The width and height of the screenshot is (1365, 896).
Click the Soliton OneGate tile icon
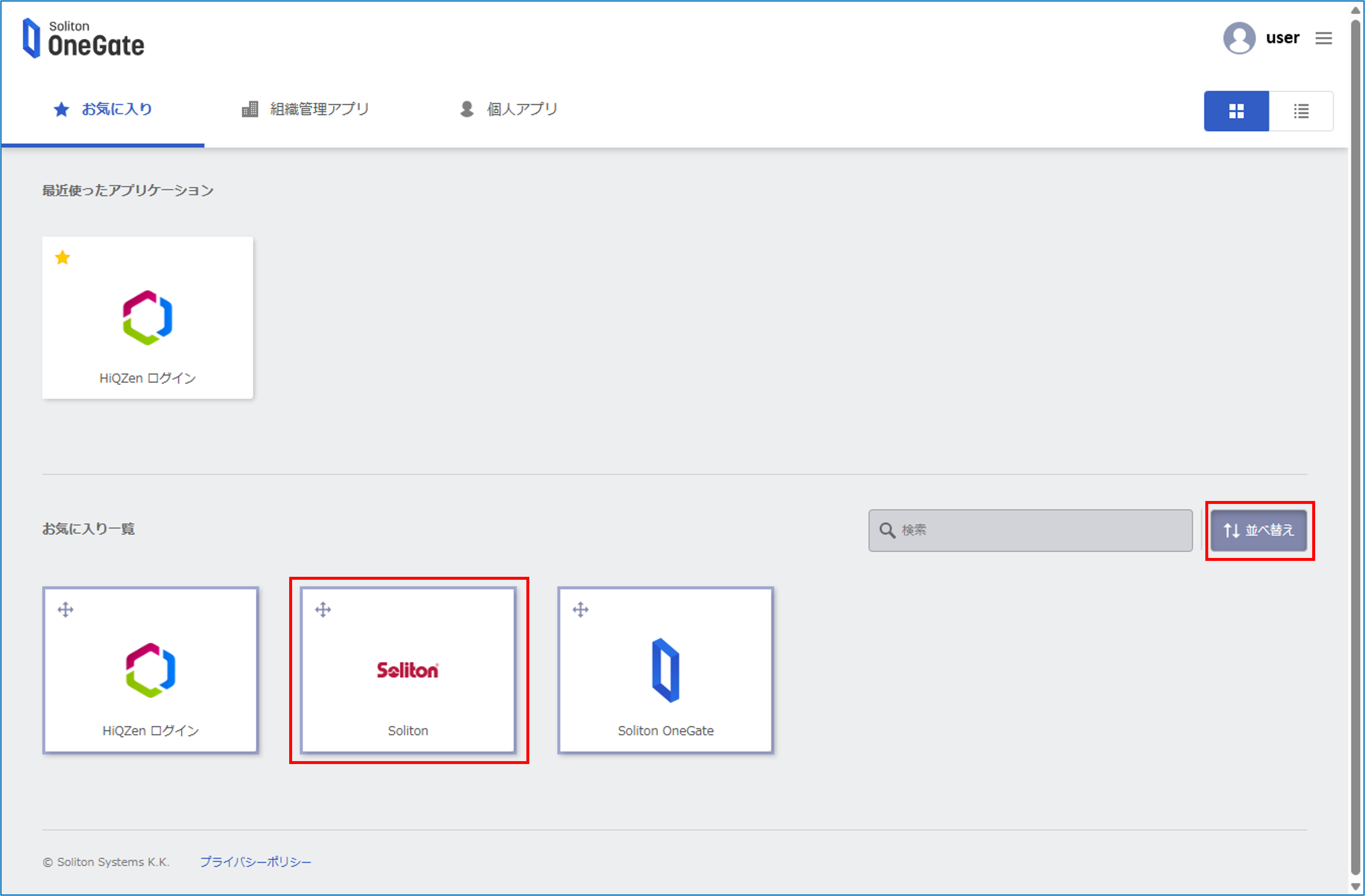pyautogui.click(x=665, y=670)
